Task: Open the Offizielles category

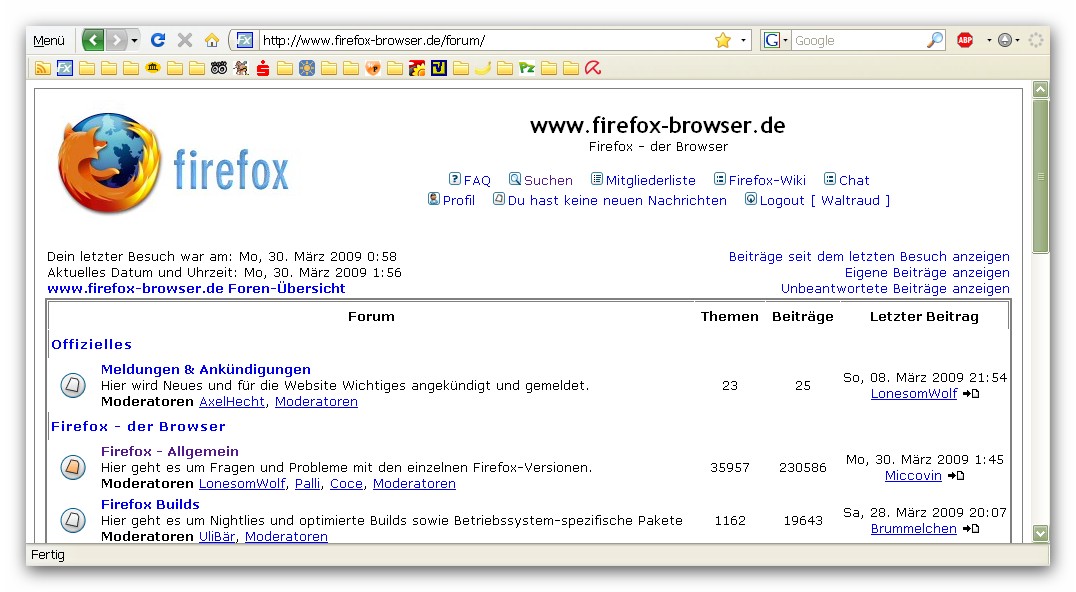Action: [x=91, y=344]
